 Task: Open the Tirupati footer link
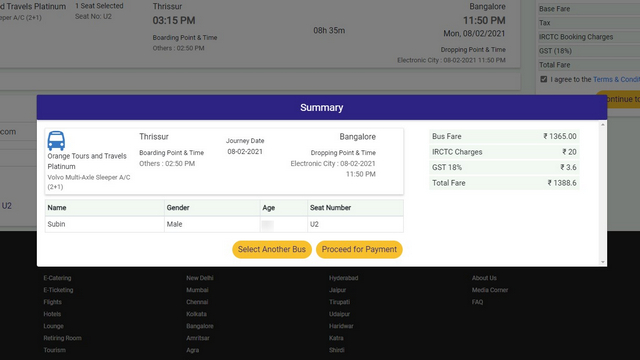pyautogui.click(x=340, y=302)
